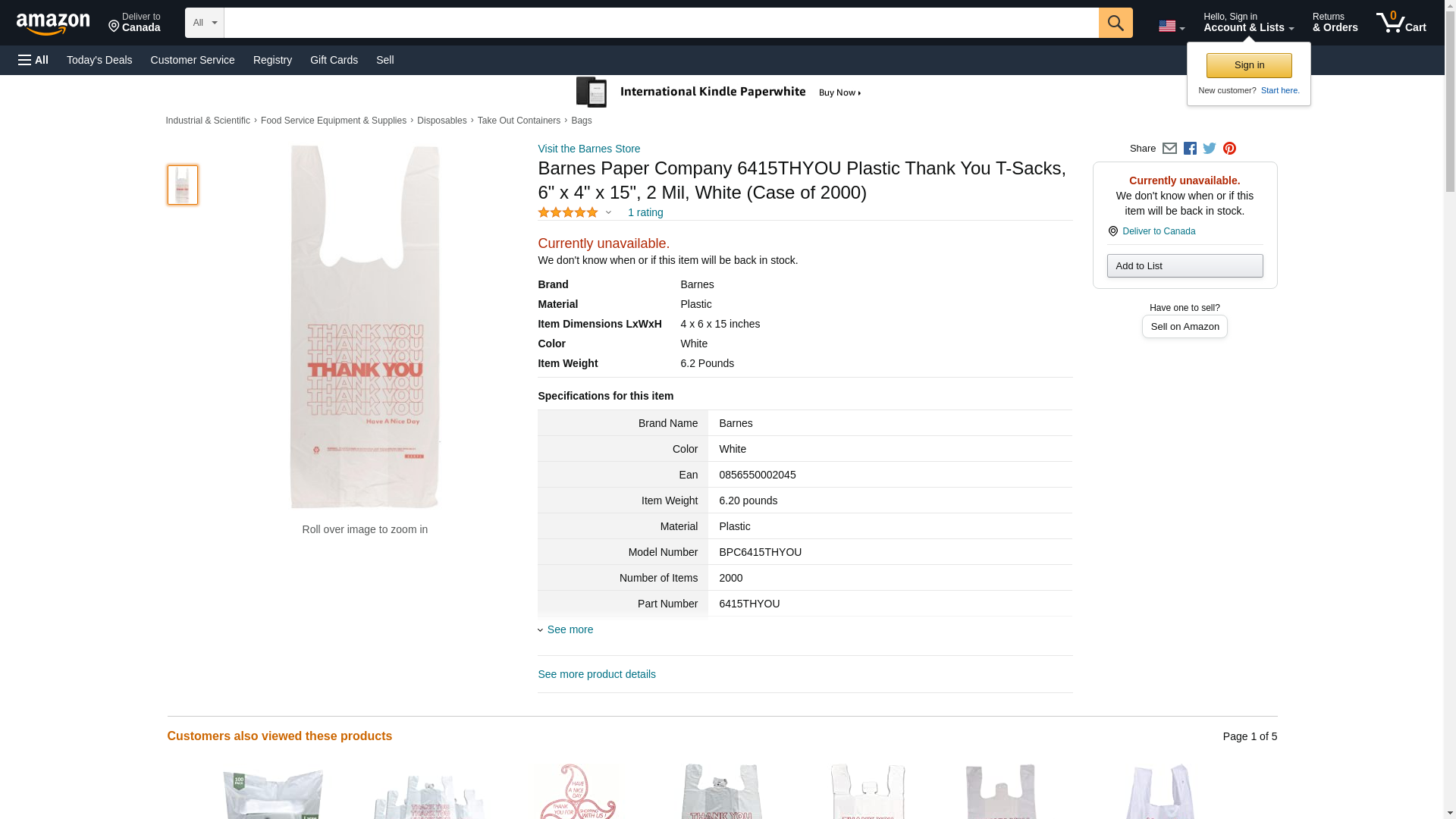Screen dimensions: 1456x819
Task: Open the Add to List dropdown
Action: 1185,265
